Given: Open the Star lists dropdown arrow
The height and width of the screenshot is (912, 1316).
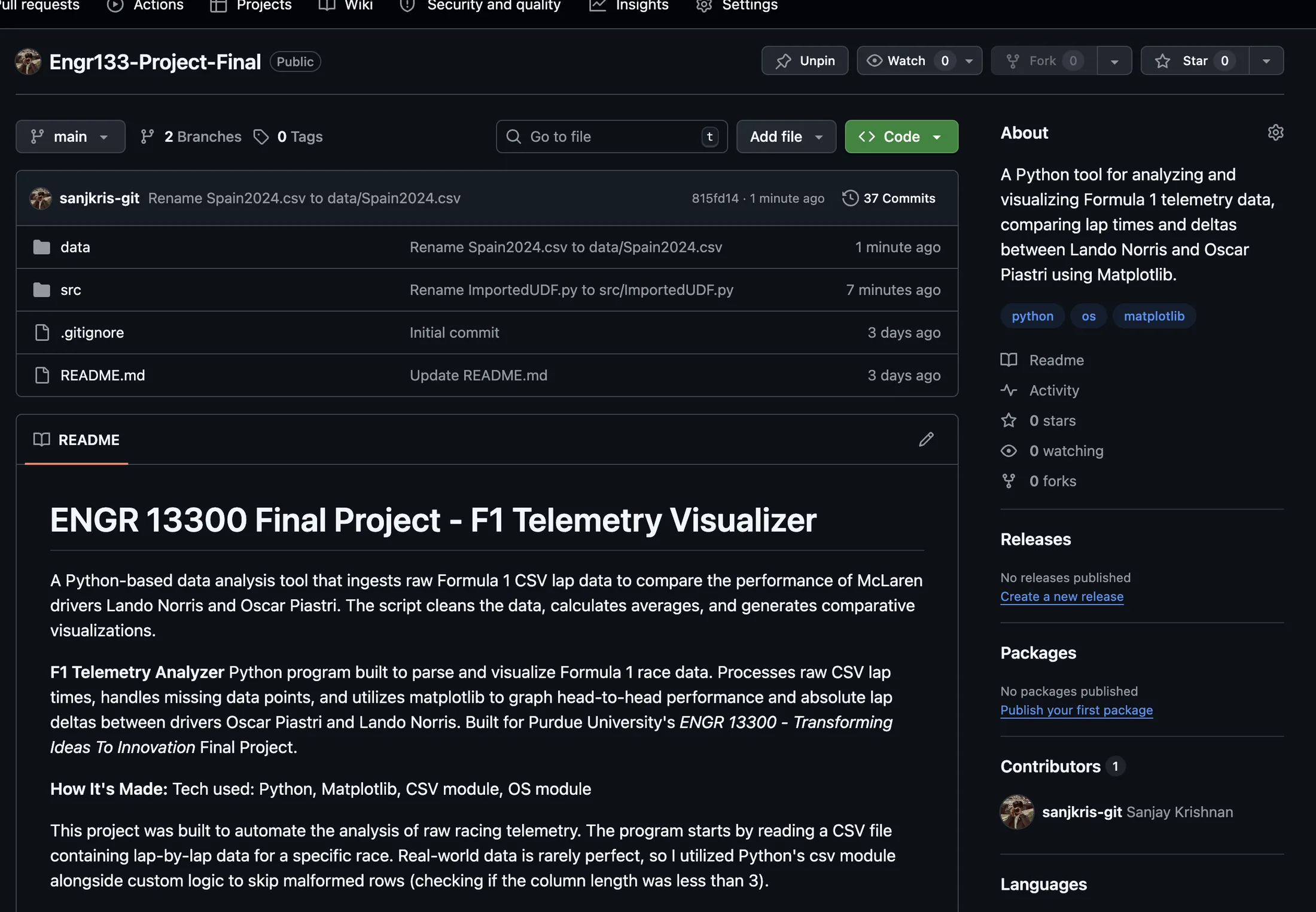Looking at the screenshot, I should [1266, 61].
